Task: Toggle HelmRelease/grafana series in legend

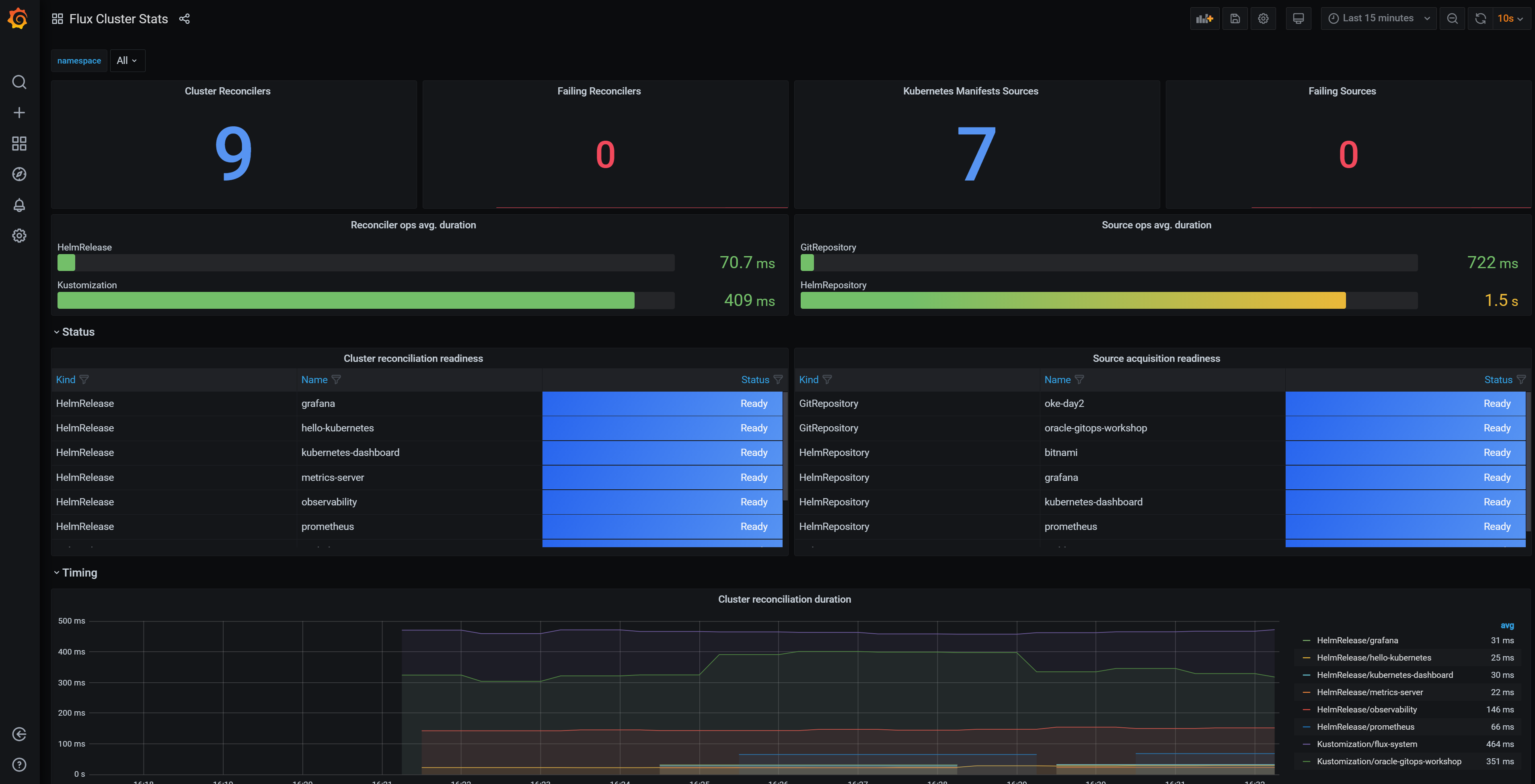Action: pyautogui.click(x=1357, y=640)
